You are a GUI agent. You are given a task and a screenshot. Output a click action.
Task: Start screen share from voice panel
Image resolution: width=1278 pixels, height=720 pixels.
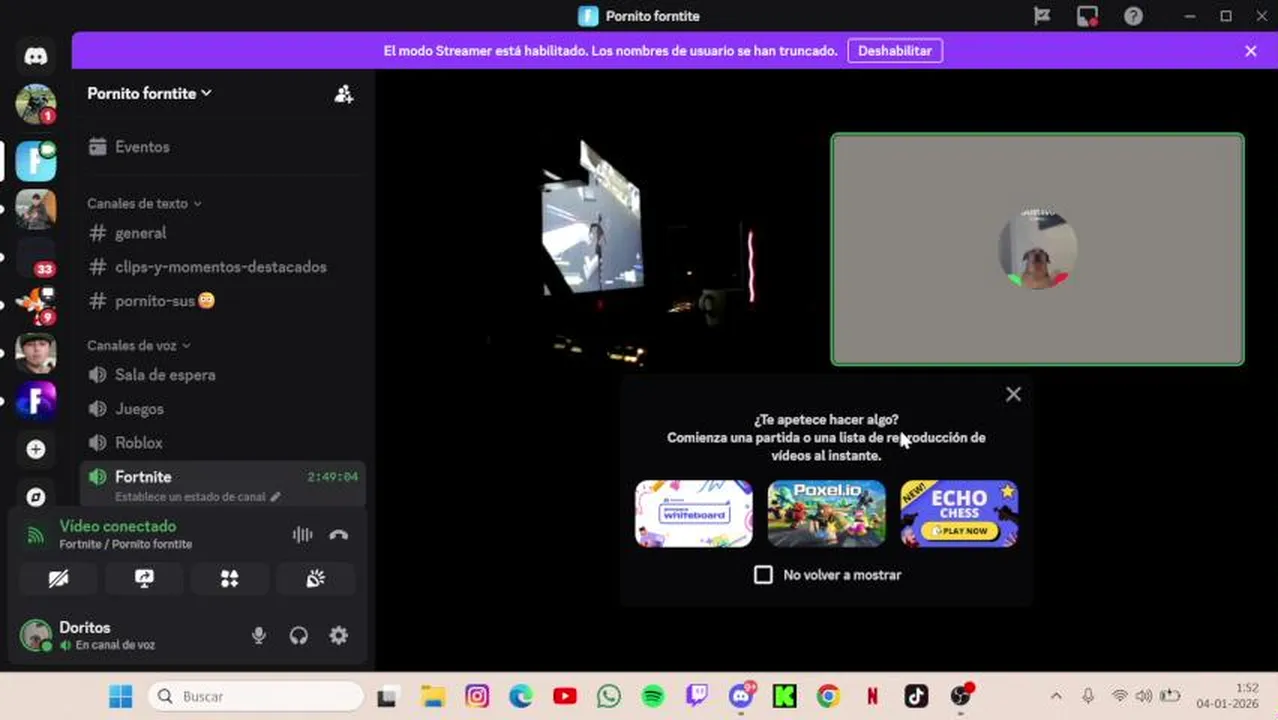point(144,579)
